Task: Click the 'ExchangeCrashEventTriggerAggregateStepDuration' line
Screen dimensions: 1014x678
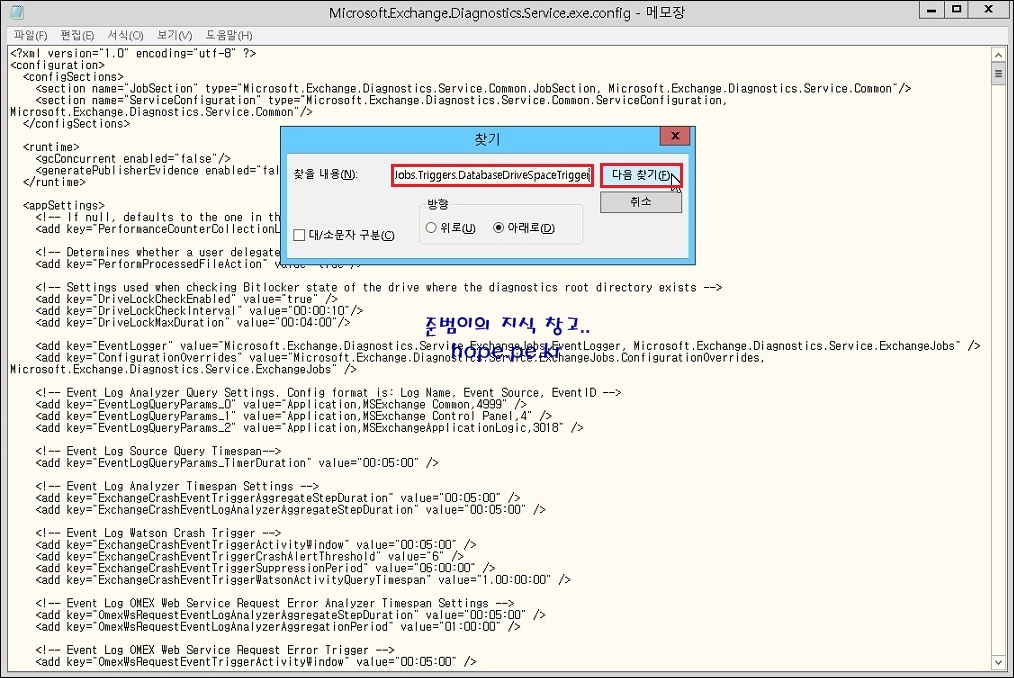Action: [x=277, y=498]
